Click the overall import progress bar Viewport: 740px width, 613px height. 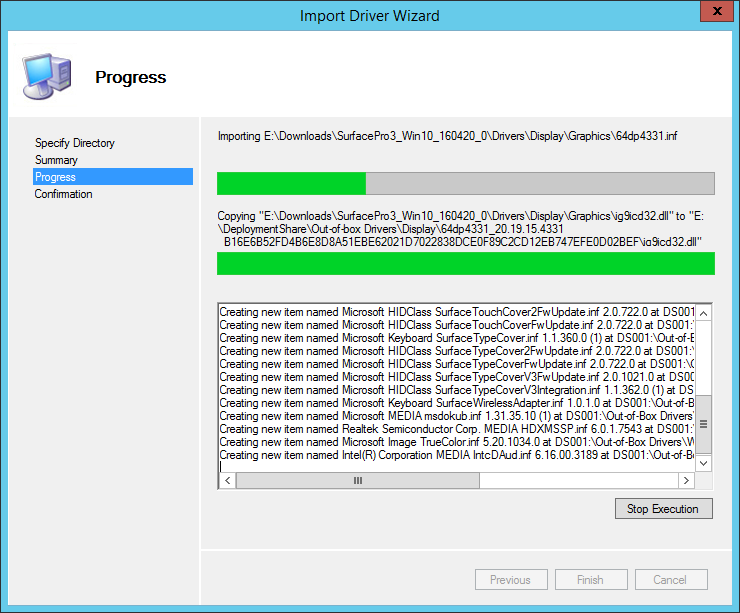[465, 183]
